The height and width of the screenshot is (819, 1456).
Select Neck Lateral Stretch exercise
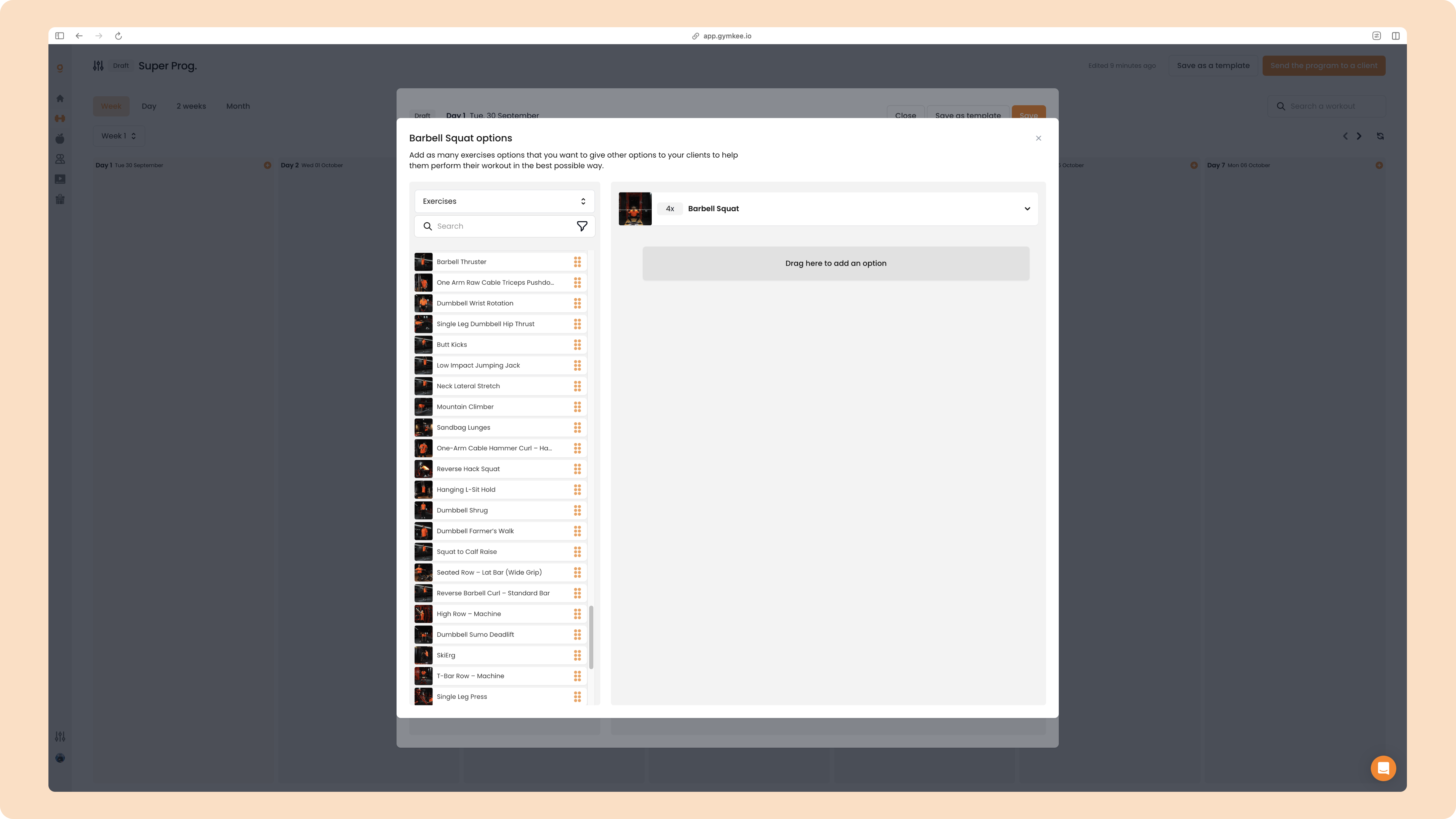click(x=500, y=386)
